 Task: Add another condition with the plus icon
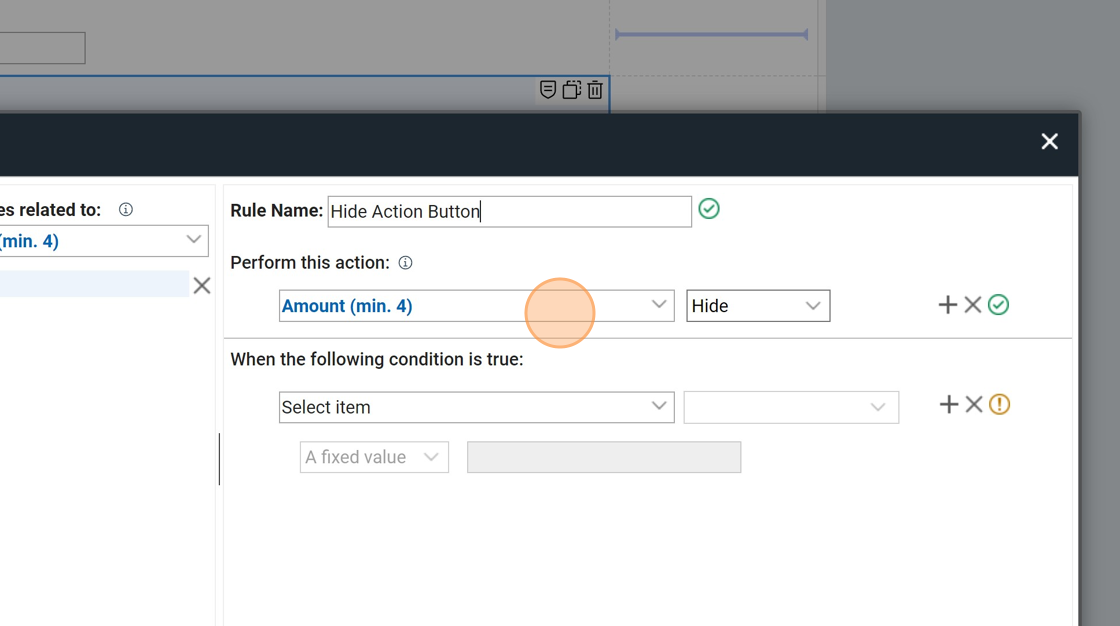[x=949, y=404]
